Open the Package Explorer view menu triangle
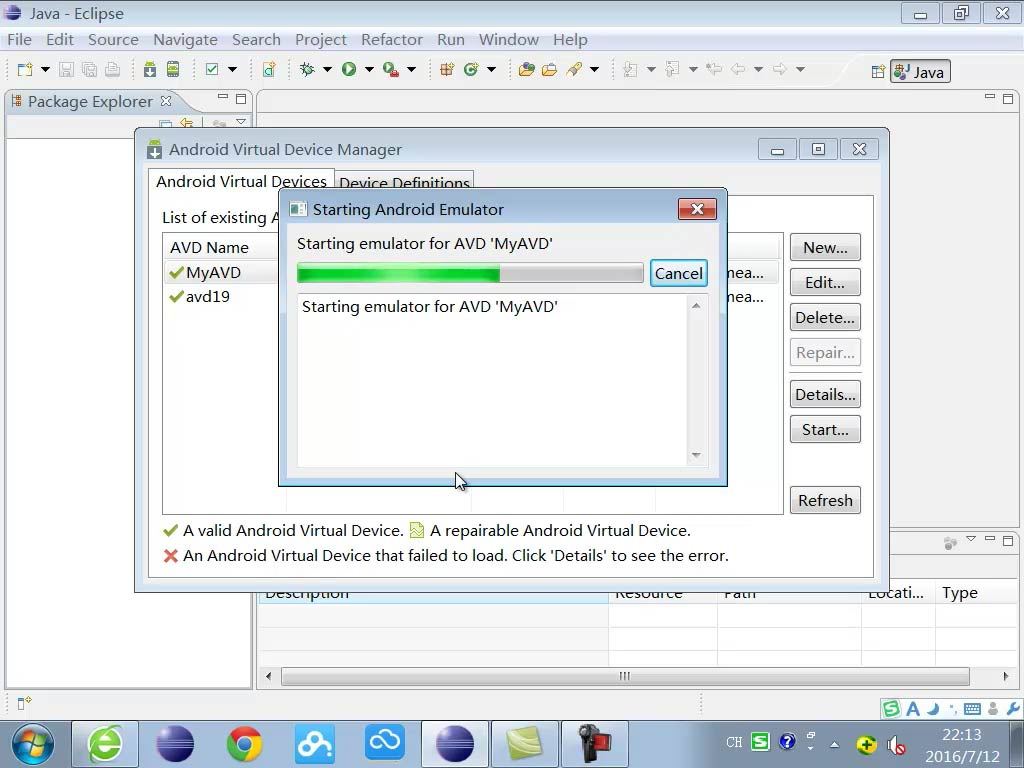This screenshot has height=768, width=1024. coord(241,122)
